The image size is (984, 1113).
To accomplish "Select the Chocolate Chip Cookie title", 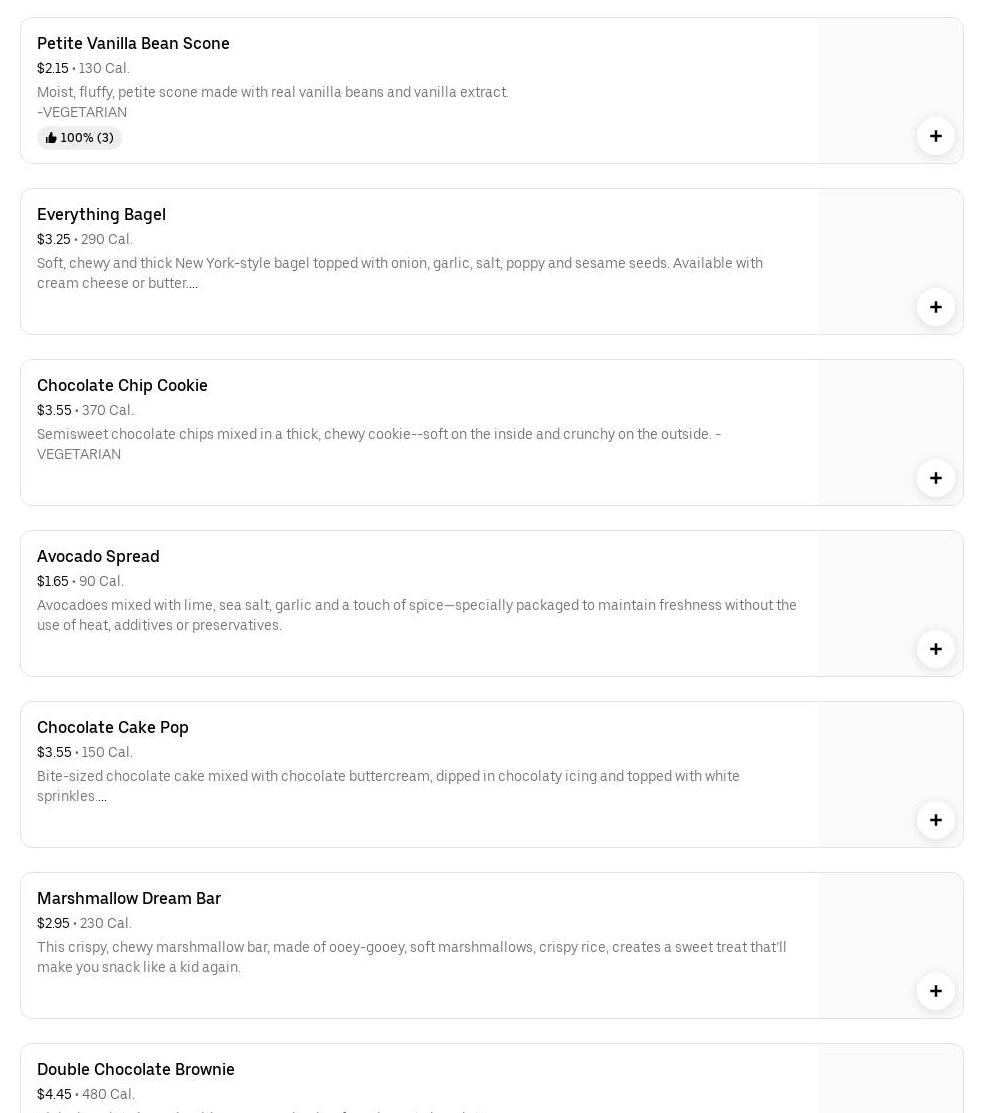I will click(x=122, y=385).
